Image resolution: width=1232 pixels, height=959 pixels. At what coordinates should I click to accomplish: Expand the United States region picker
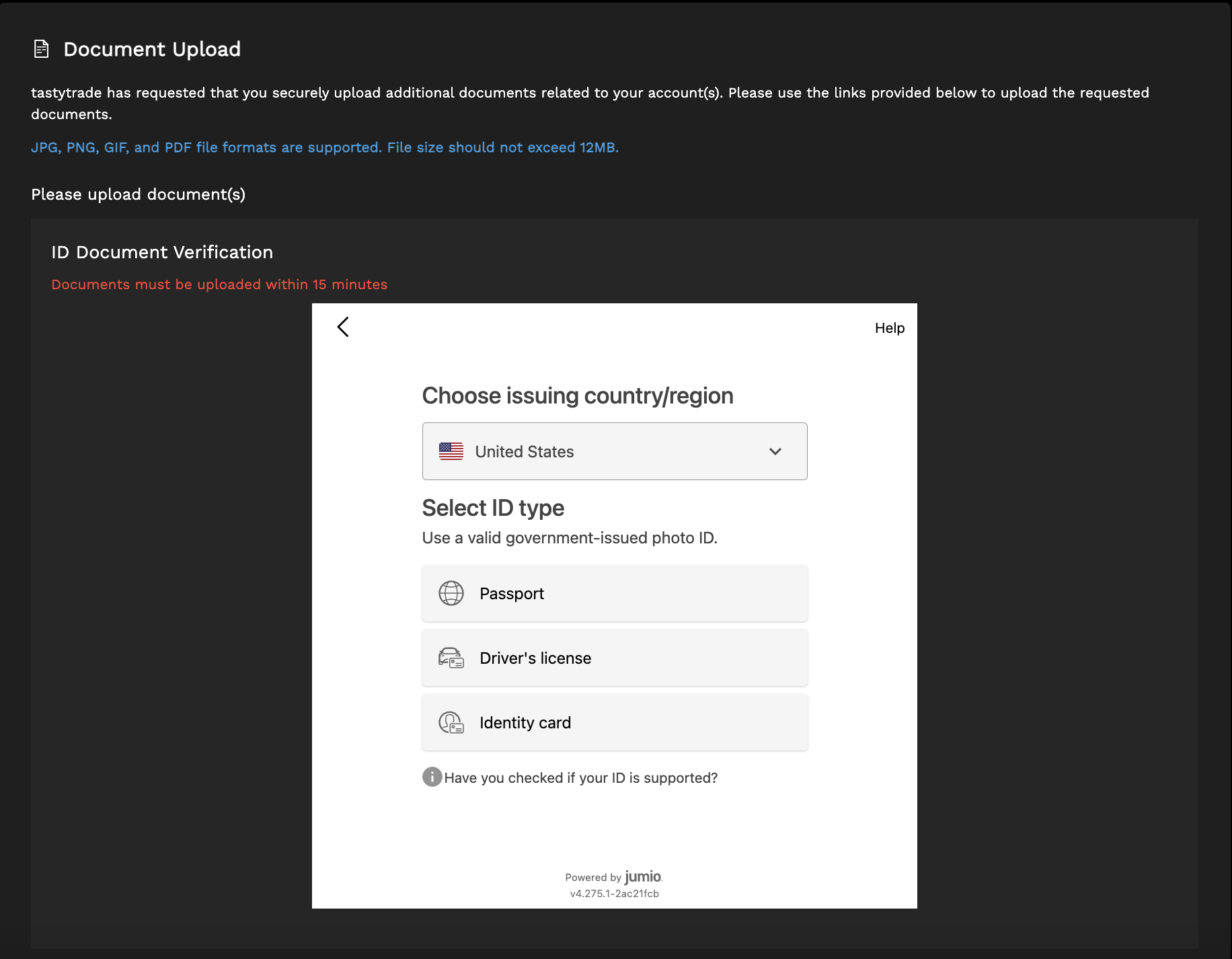tap(614, 451)
